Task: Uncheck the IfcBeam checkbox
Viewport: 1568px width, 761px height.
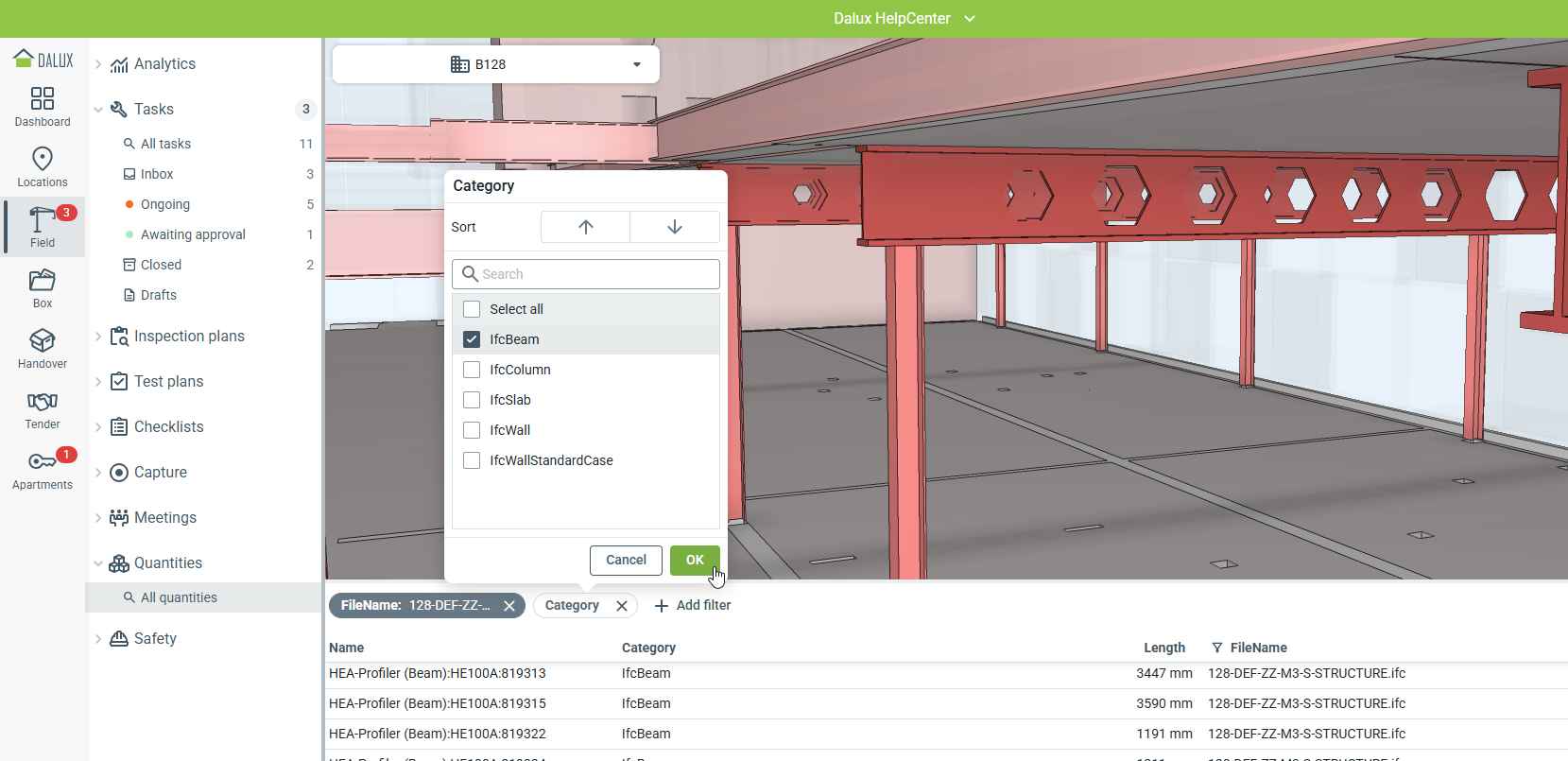Action: tap(472, 339)
